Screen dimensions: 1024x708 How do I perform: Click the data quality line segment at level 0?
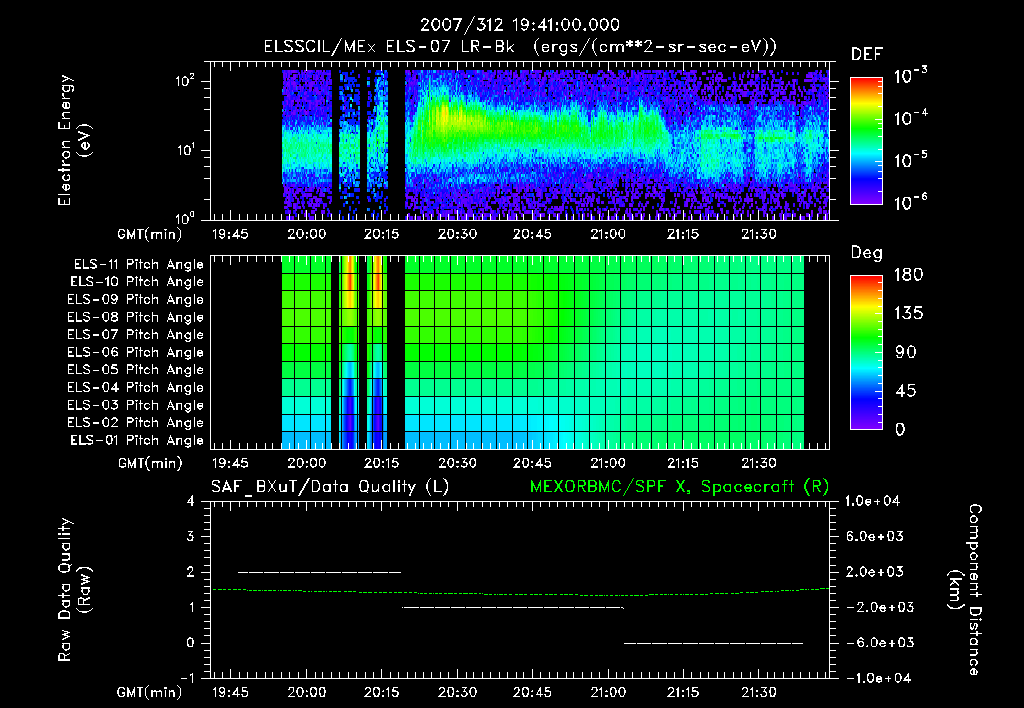click(x=713, y=643)
